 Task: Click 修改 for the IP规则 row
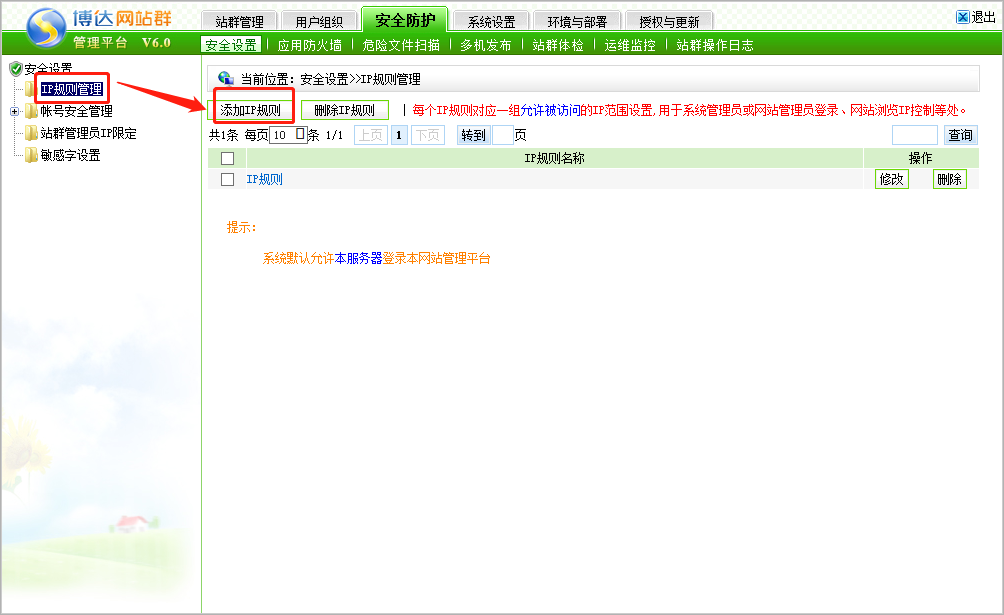click(x=891, y=179)
